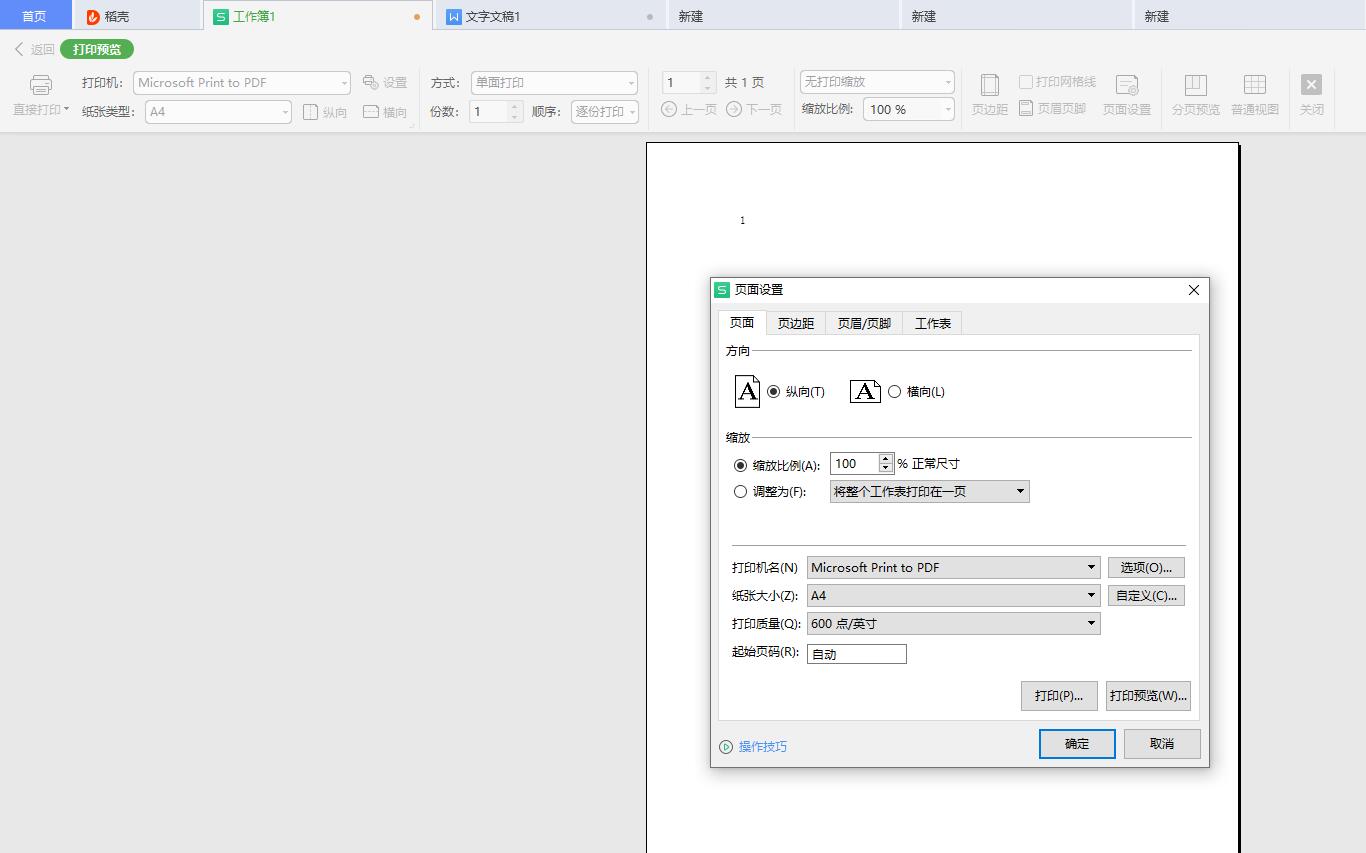Select portrait orientation radio button
Viewport: 1366px width, 853px height.
[x=773, y=392]
